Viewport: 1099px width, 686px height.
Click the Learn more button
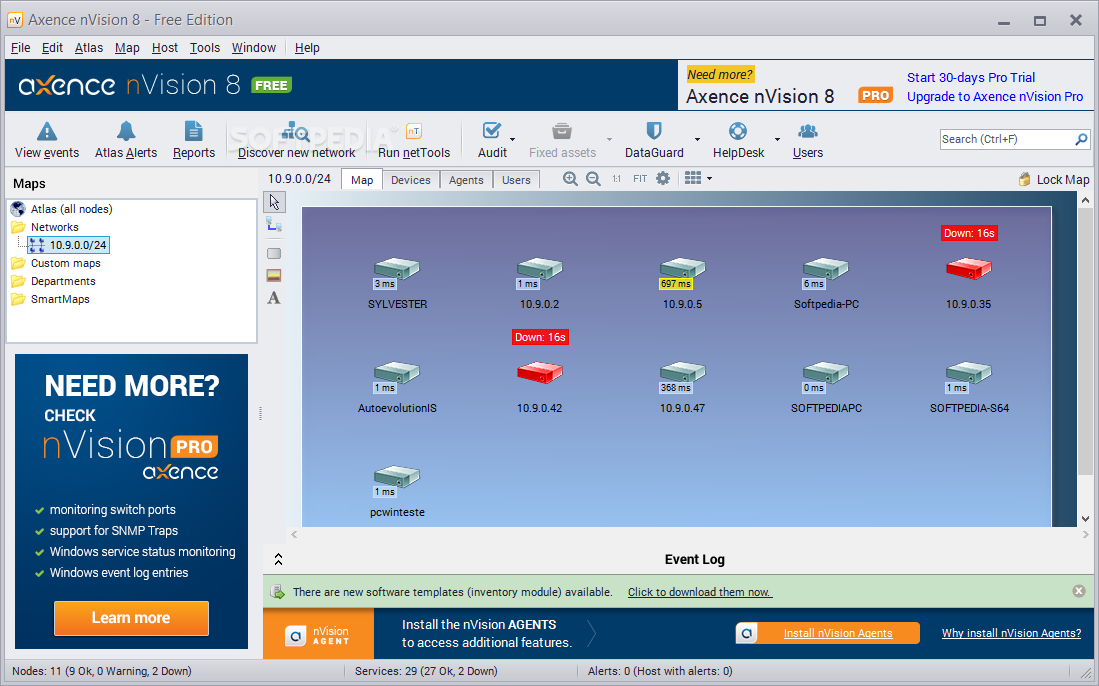[x=131, y=618]
